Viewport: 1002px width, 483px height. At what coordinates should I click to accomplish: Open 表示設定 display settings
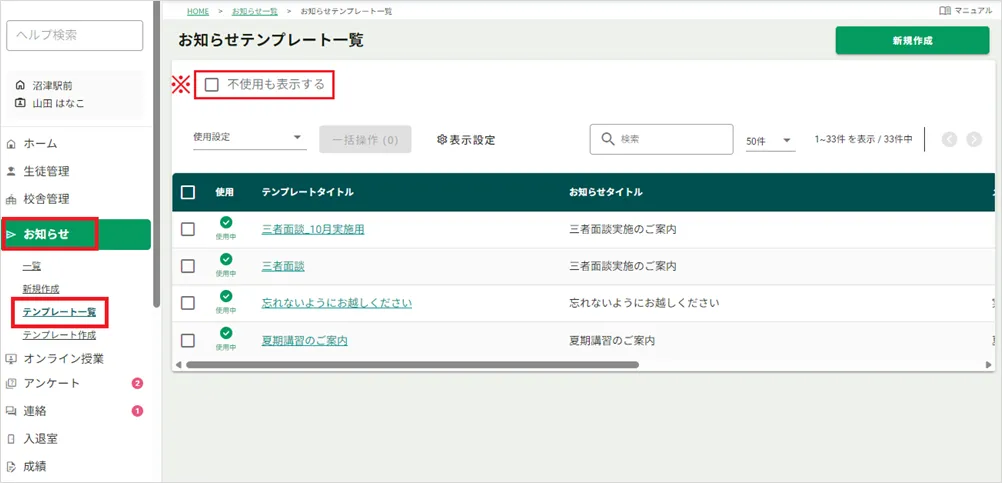(466, 140)
